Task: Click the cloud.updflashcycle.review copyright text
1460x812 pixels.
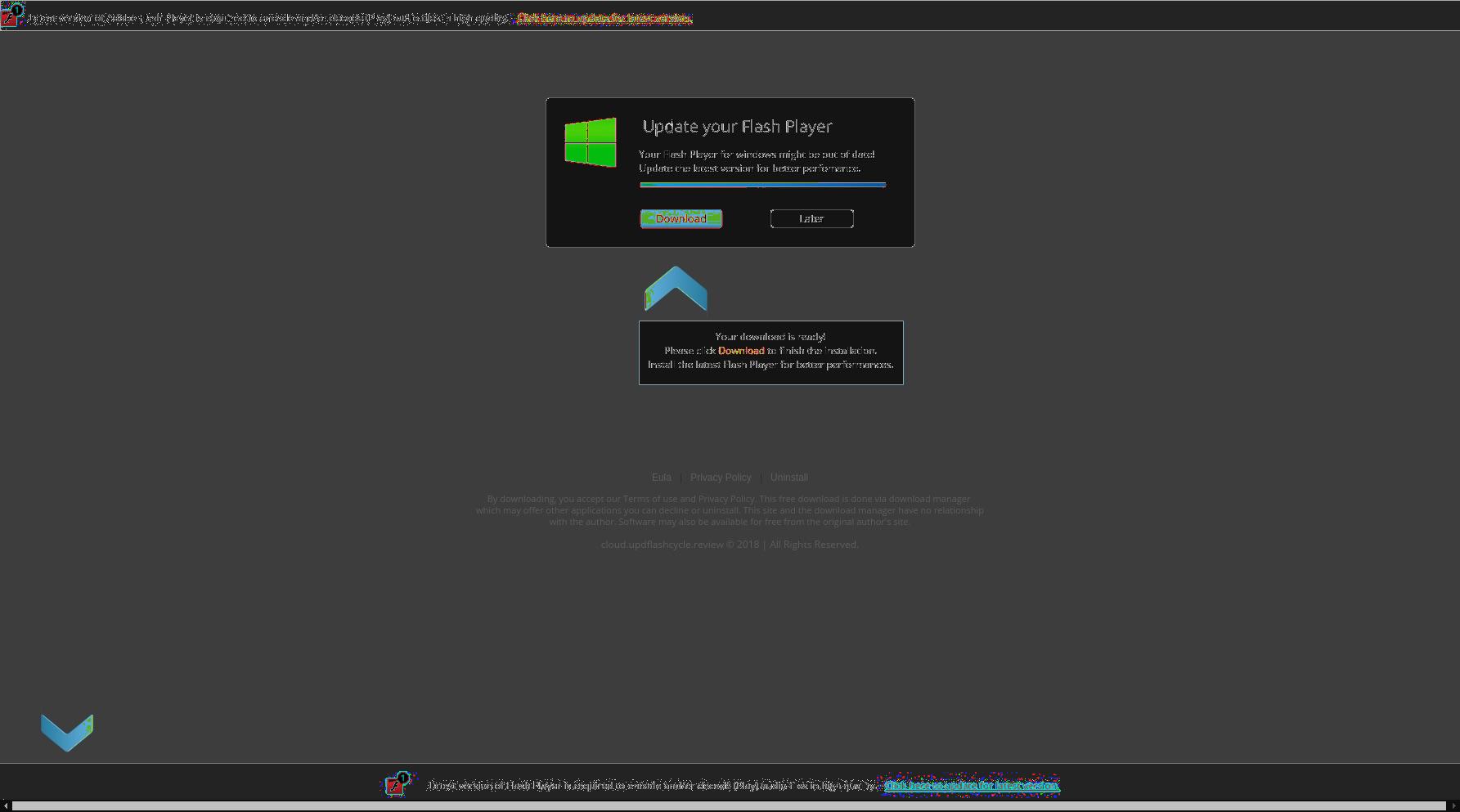Action: pos(730,545)
